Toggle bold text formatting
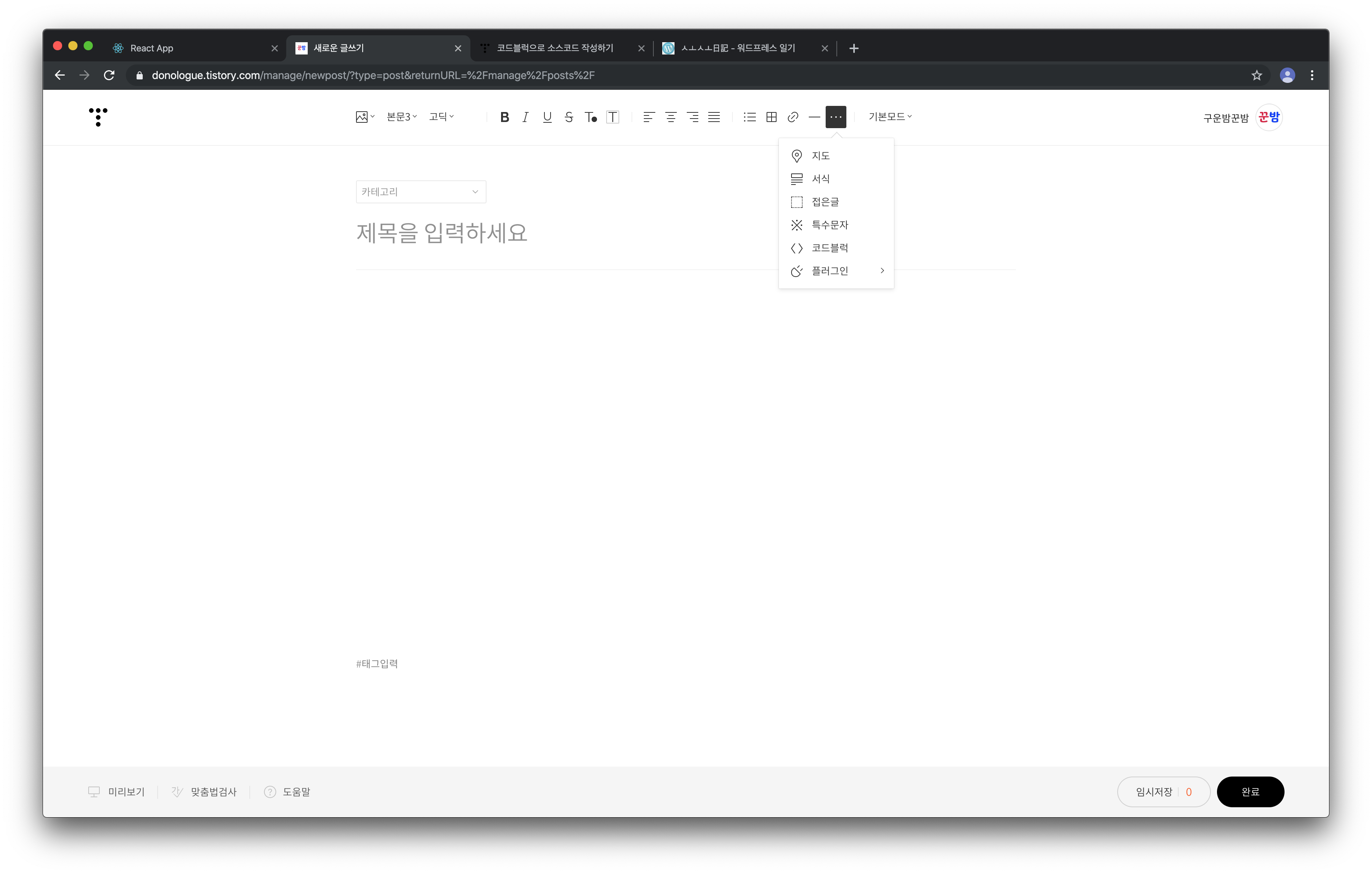 [504, 117]
